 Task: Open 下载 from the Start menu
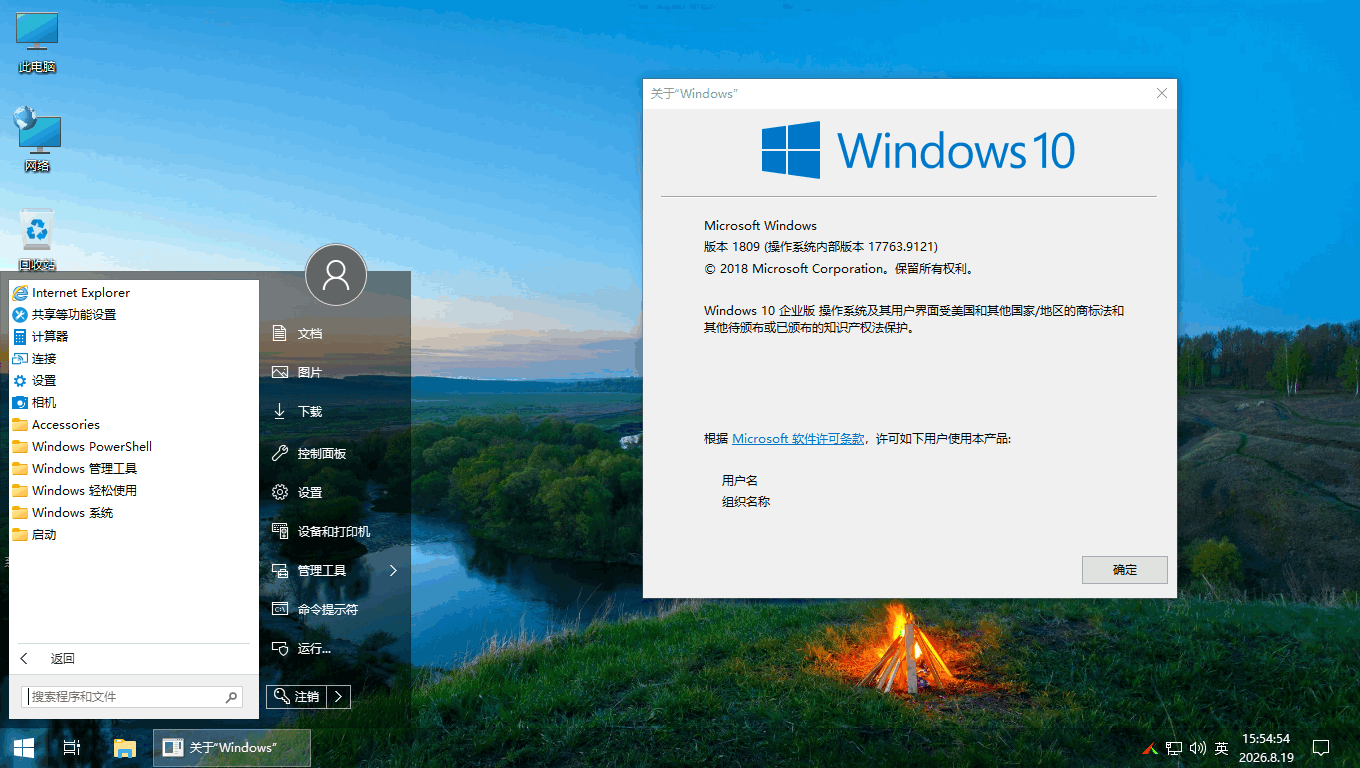[x=335, y=411]
